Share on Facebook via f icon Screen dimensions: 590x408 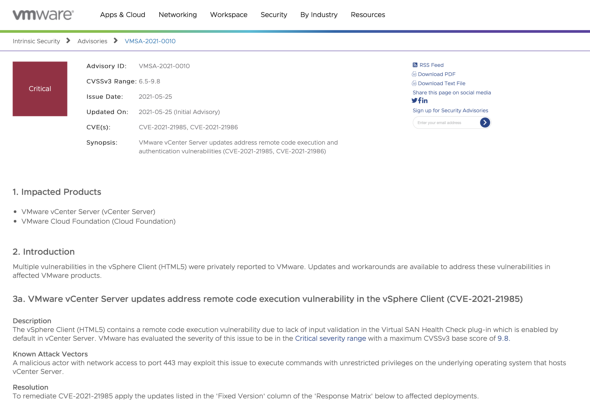[x=420, y=100]
